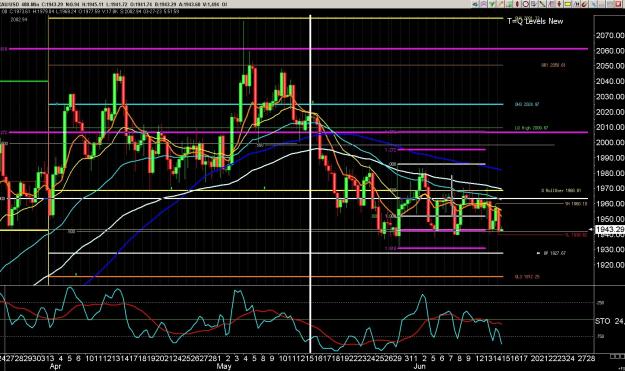Click the Jun month label on date axis
The image size is (625, 371).
coord(419,366)
